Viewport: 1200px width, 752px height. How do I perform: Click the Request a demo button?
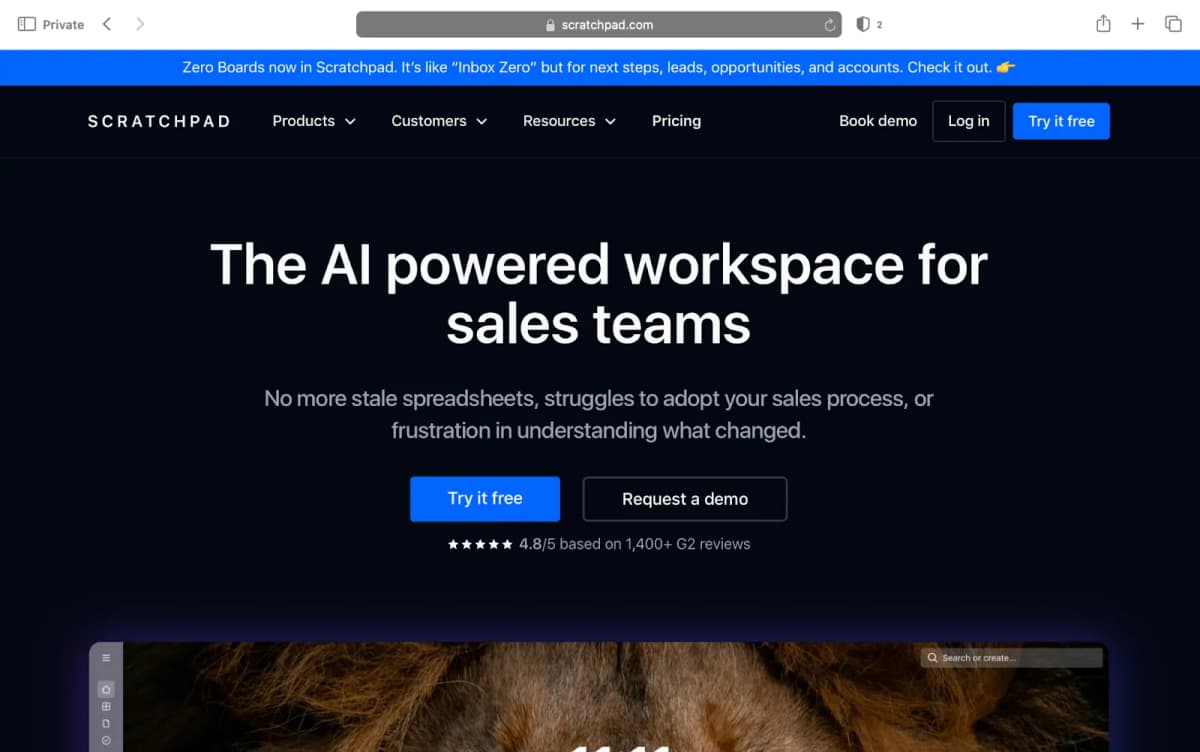685,499
